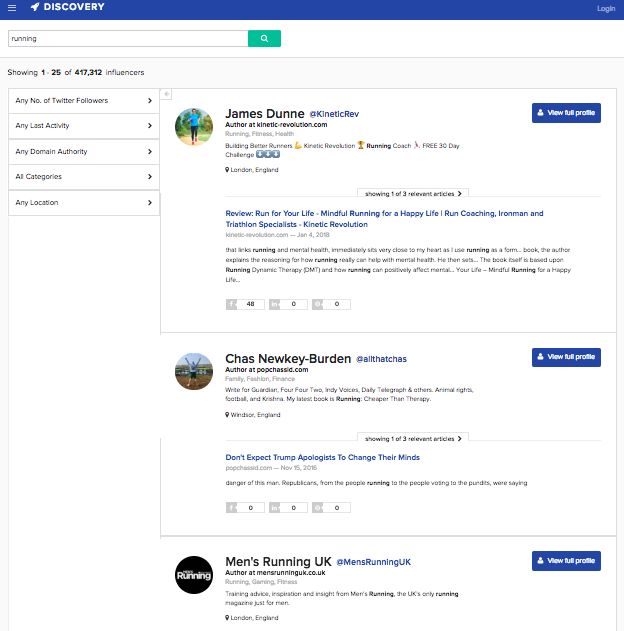Focus the search field containing running
The image size is (624, 631).
point(128,39)
